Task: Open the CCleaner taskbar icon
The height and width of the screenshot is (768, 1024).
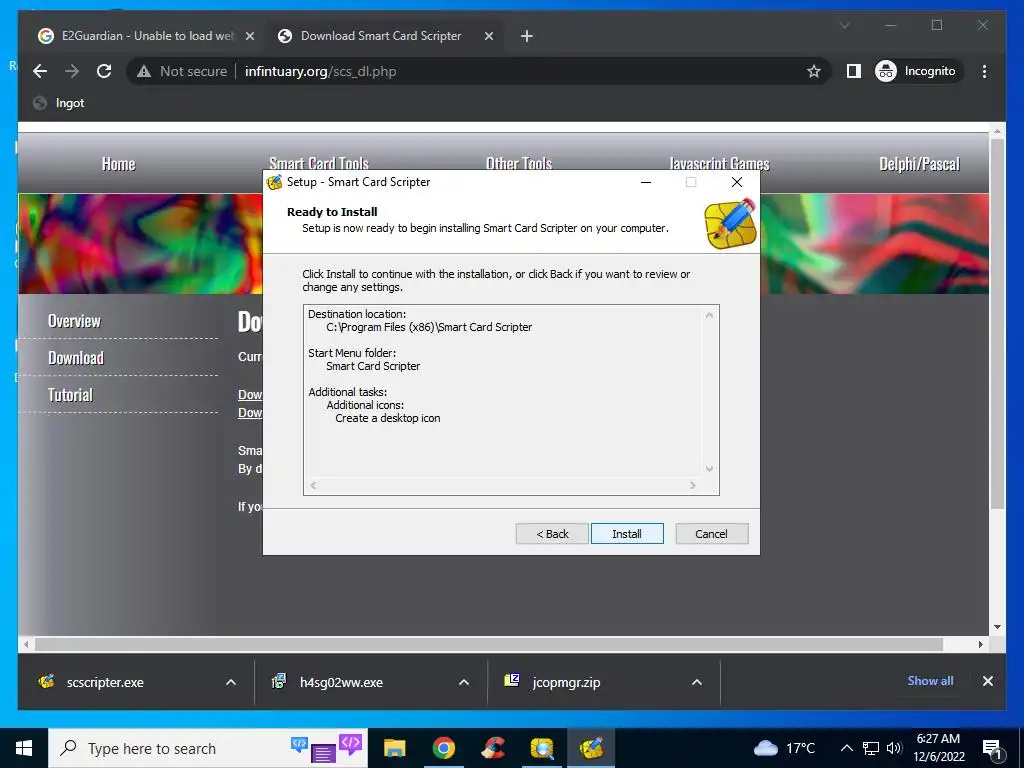Action: (493, 748)
